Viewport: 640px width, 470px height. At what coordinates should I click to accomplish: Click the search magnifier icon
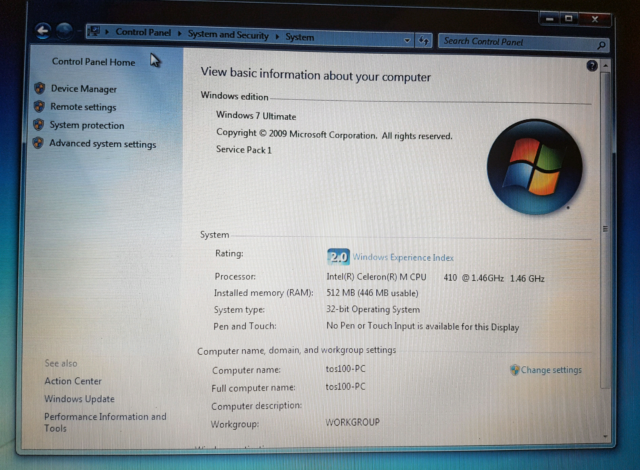click(x=601, y=45)
